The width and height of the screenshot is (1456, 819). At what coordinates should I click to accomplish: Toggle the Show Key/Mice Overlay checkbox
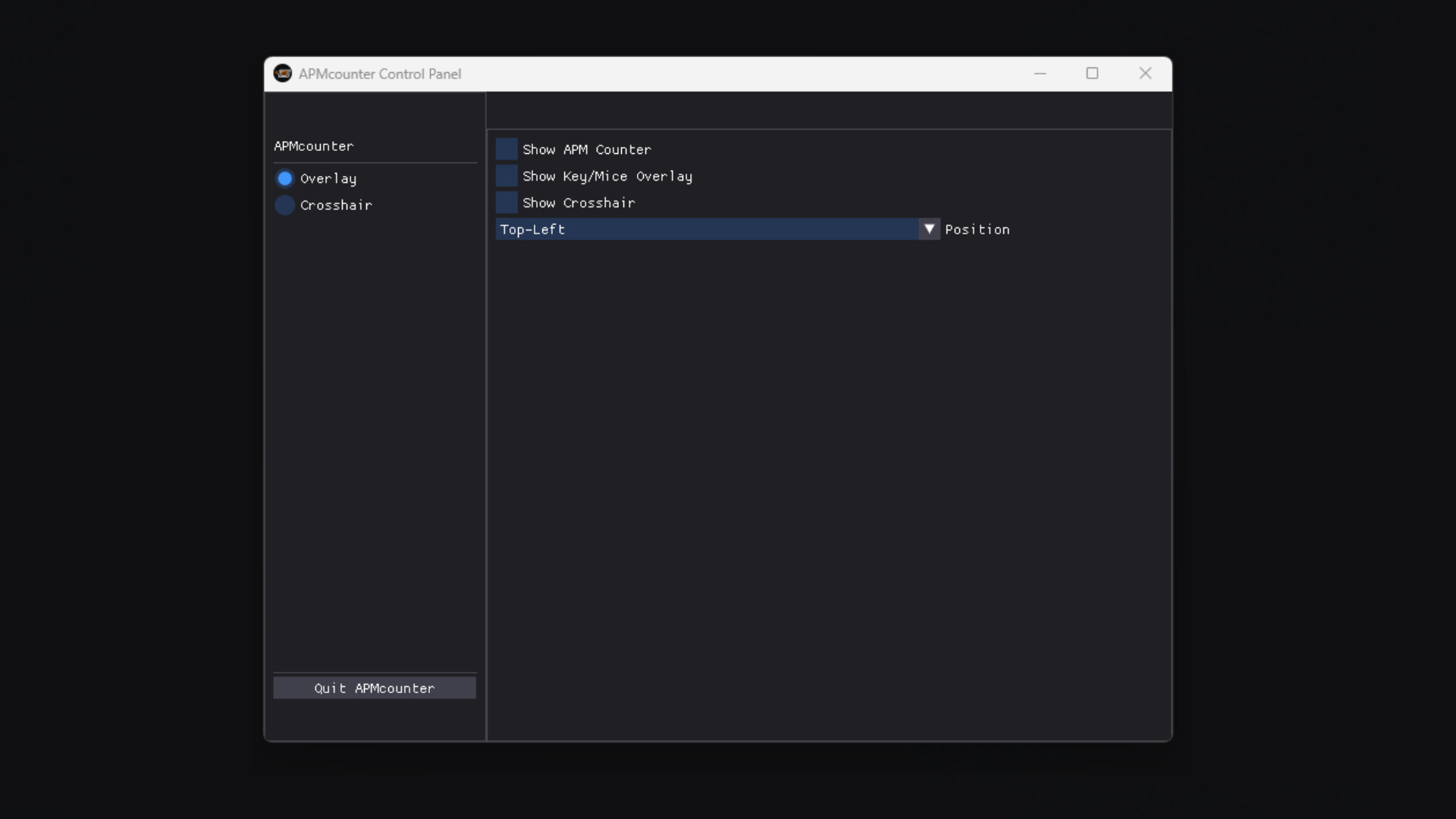506,175
